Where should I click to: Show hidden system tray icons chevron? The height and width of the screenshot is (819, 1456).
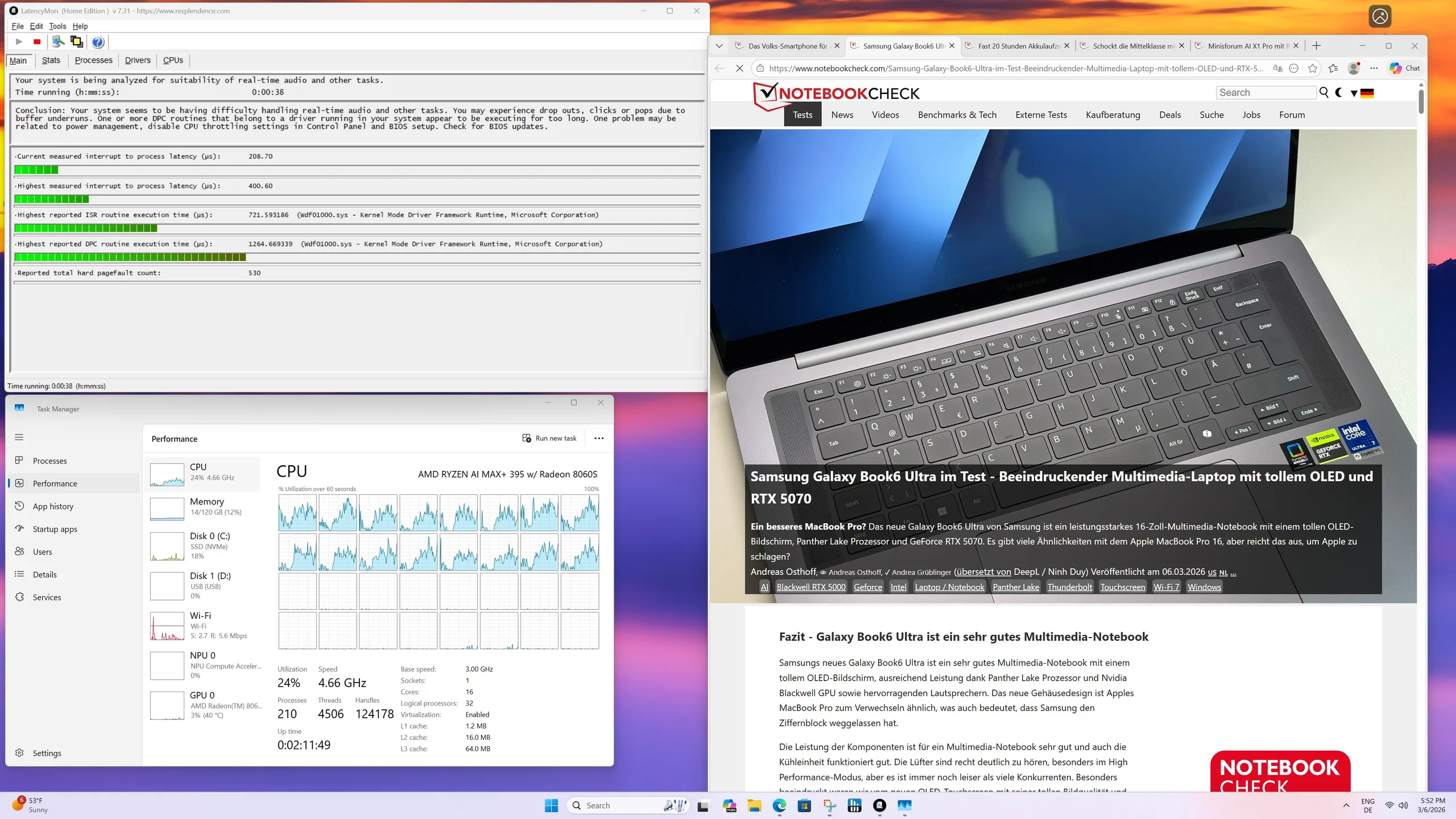coord(1346,805)
